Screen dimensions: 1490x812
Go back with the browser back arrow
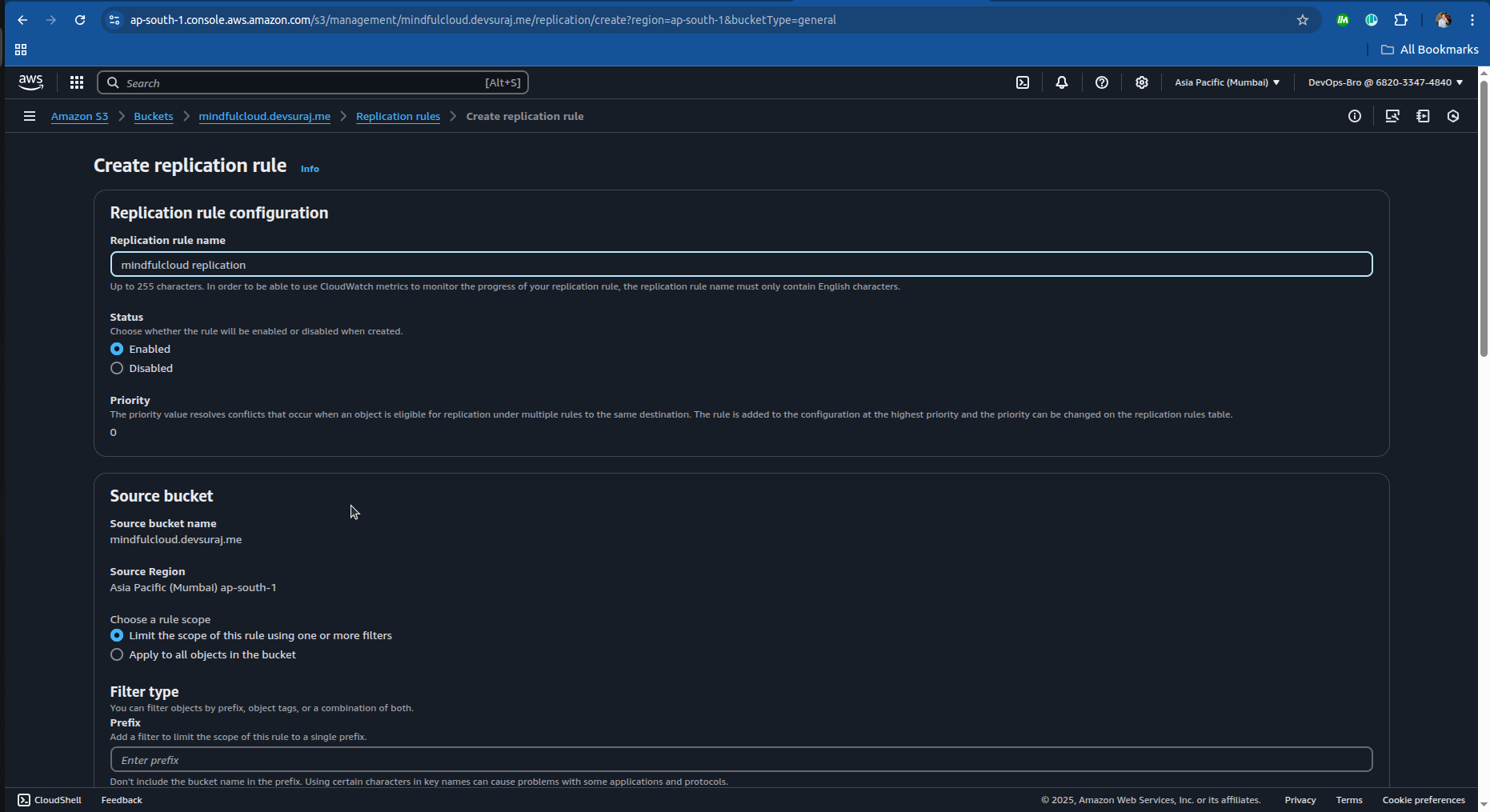coord(22,20)
